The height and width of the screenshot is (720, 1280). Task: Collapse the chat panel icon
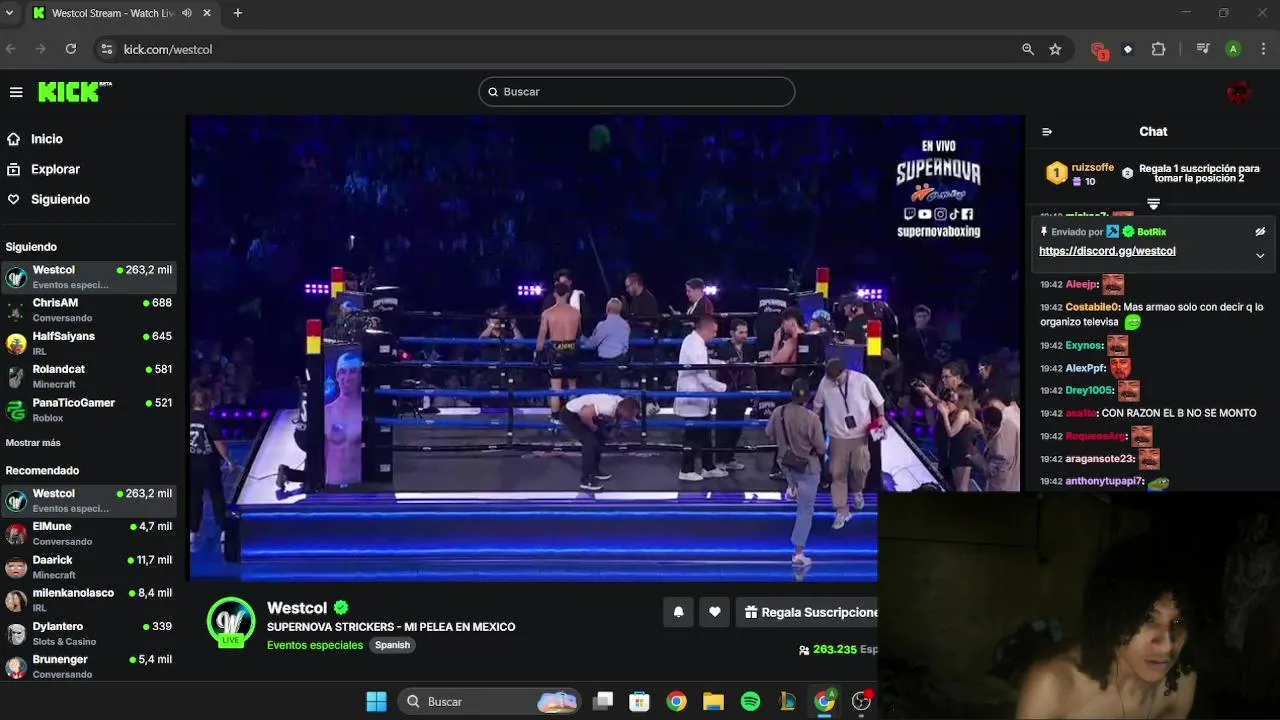pos(1047,132)
